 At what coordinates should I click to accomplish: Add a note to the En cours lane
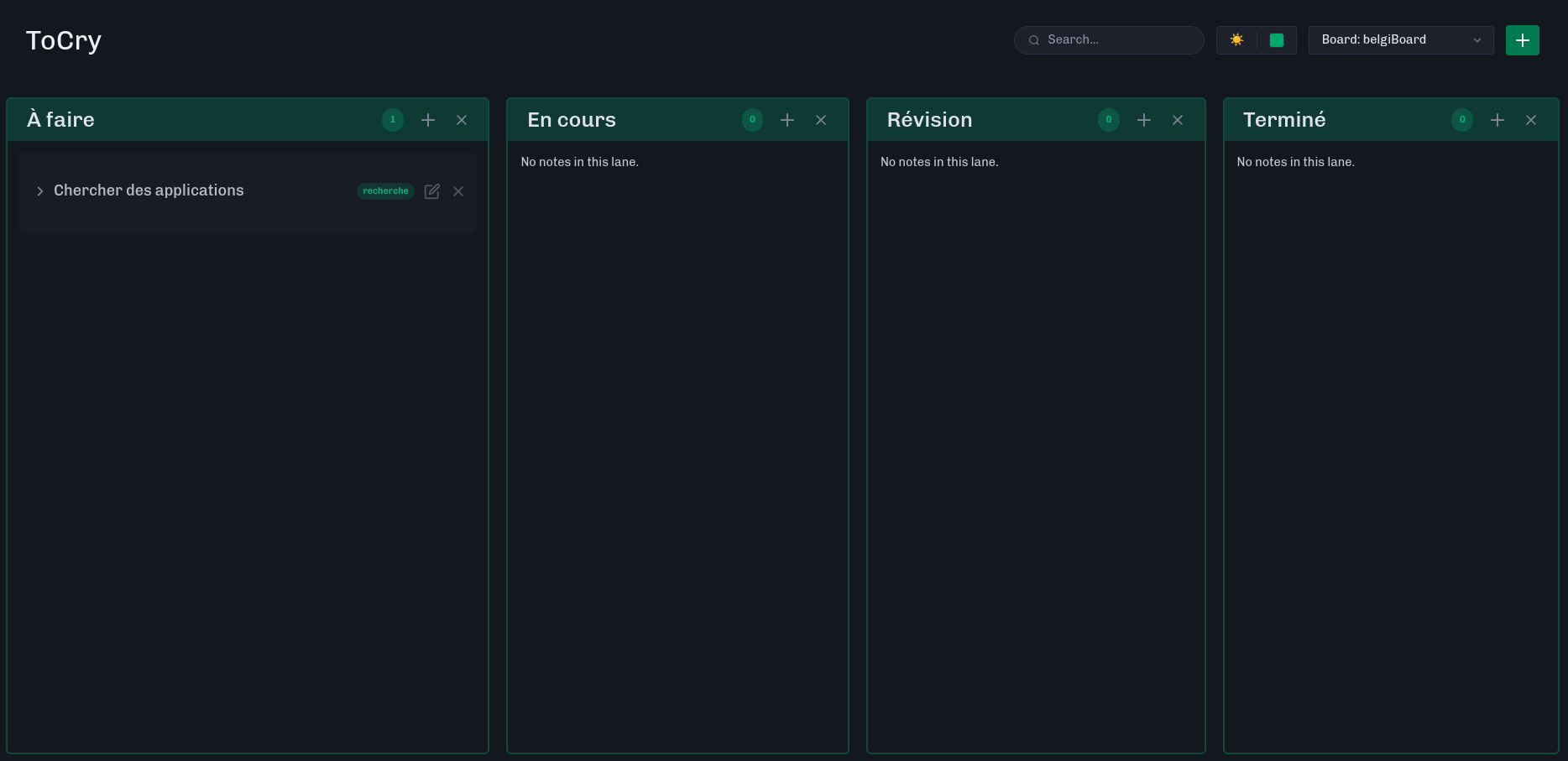787,120
